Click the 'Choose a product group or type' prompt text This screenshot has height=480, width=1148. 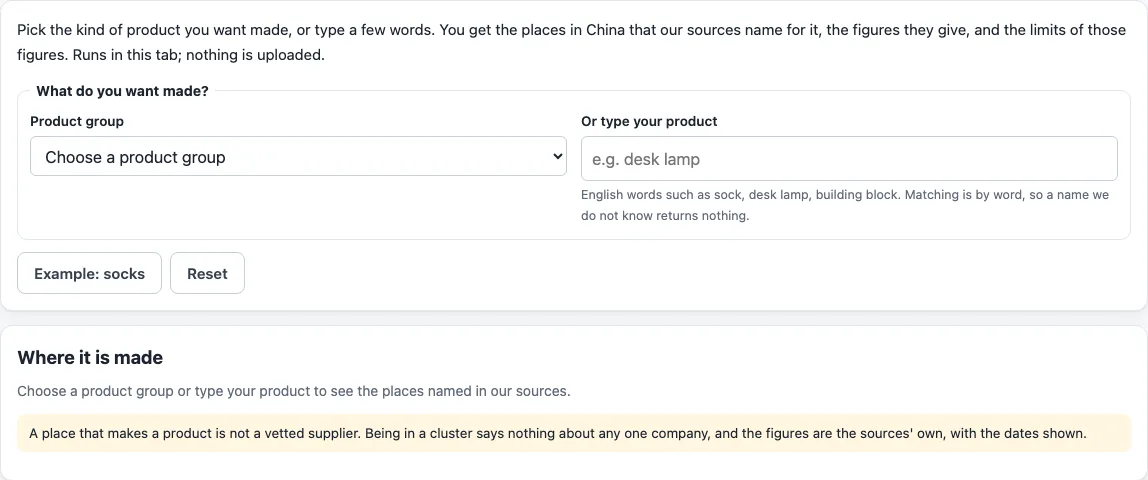[x=294, y=391]
